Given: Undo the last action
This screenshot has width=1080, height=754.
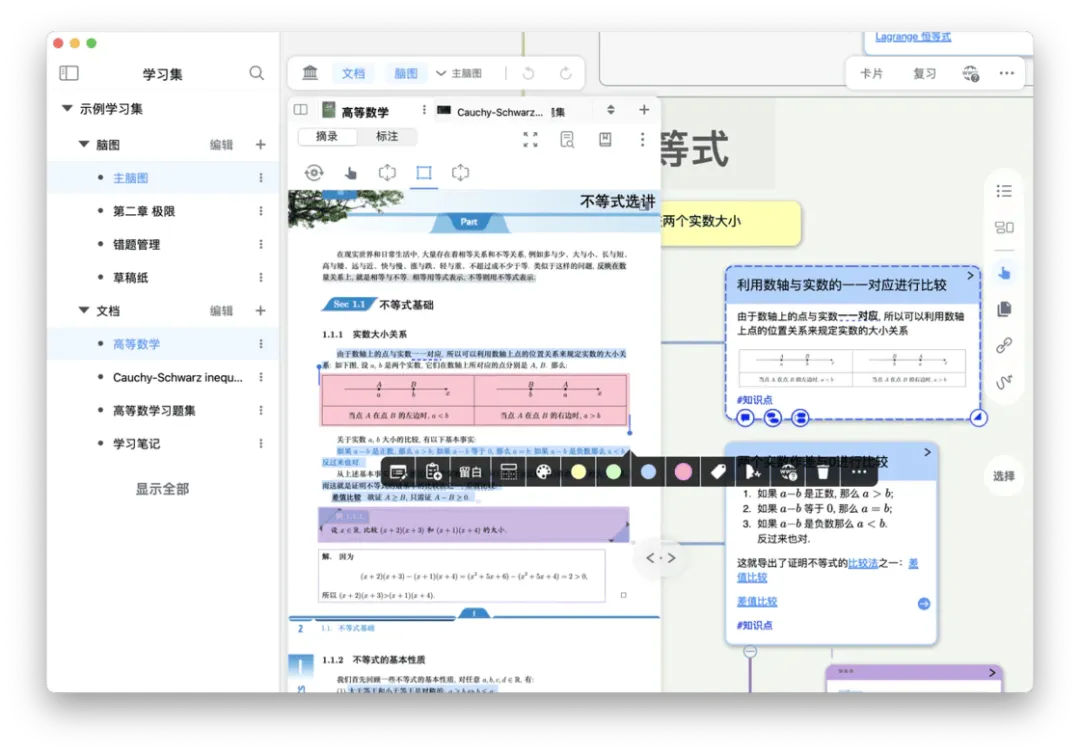Looking at the screenshot, I should click(x=528, y=73).
